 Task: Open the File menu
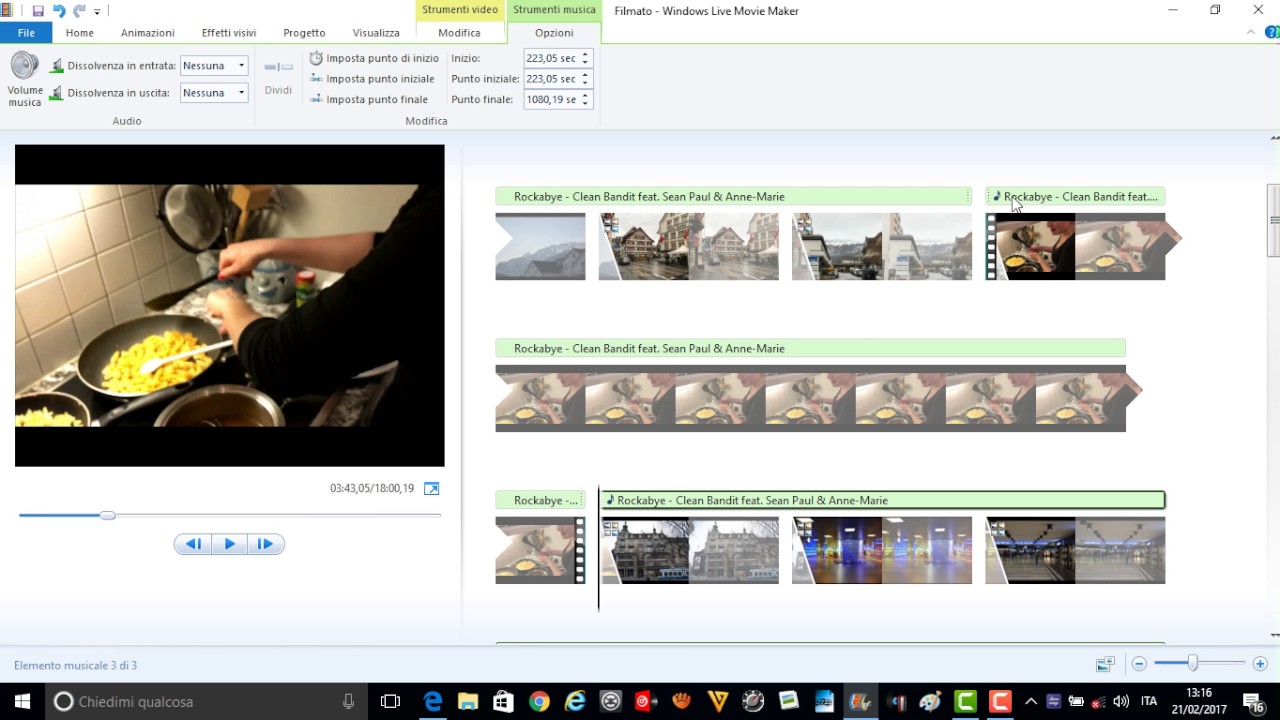tap(26, 33)
